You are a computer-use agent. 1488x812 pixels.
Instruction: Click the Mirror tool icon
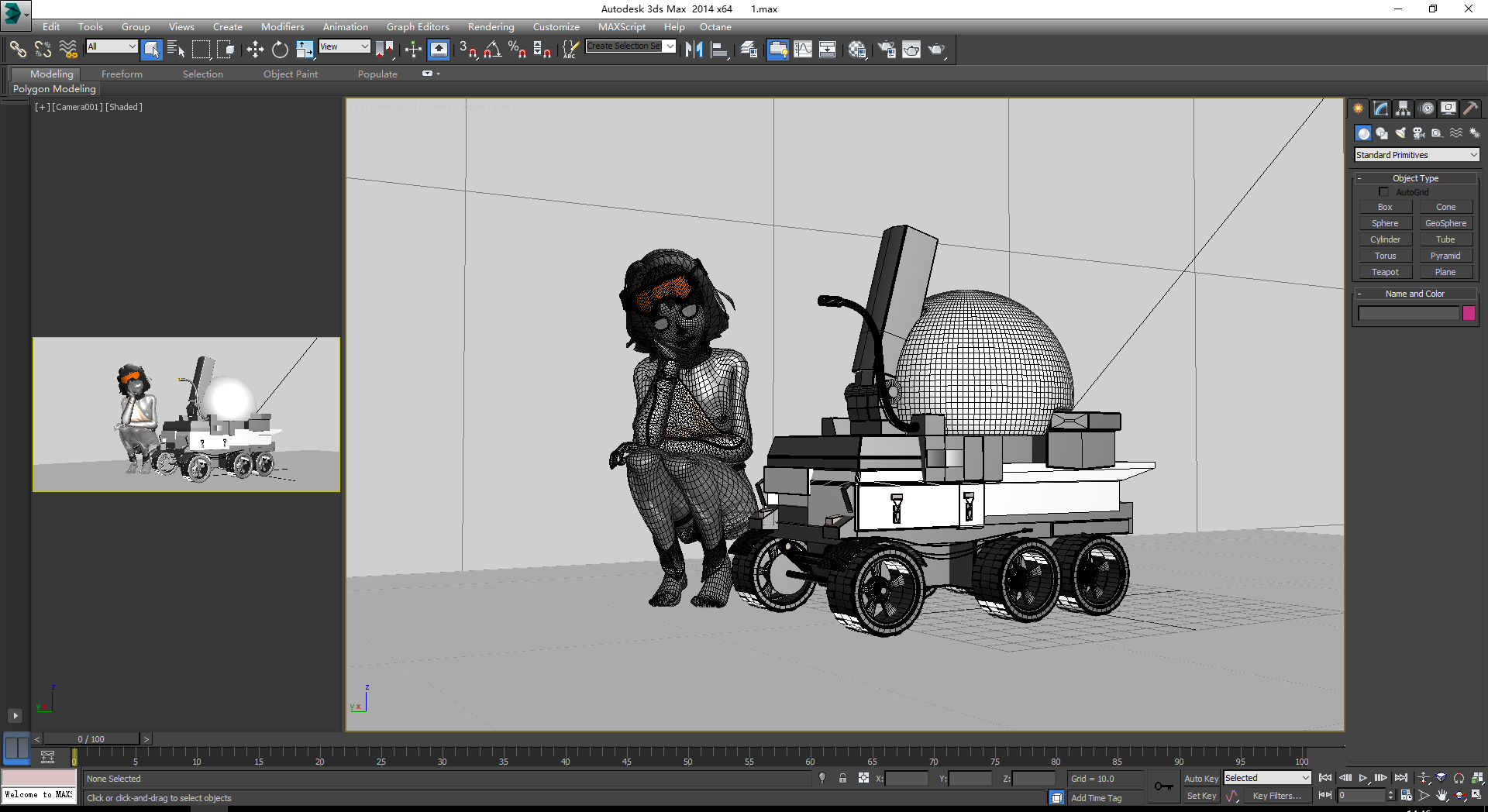[x=694, y=50]
